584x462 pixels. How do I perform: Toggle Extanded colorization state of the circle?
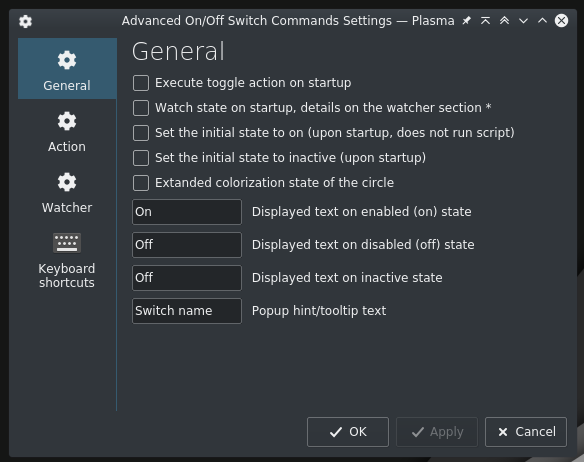141,183
